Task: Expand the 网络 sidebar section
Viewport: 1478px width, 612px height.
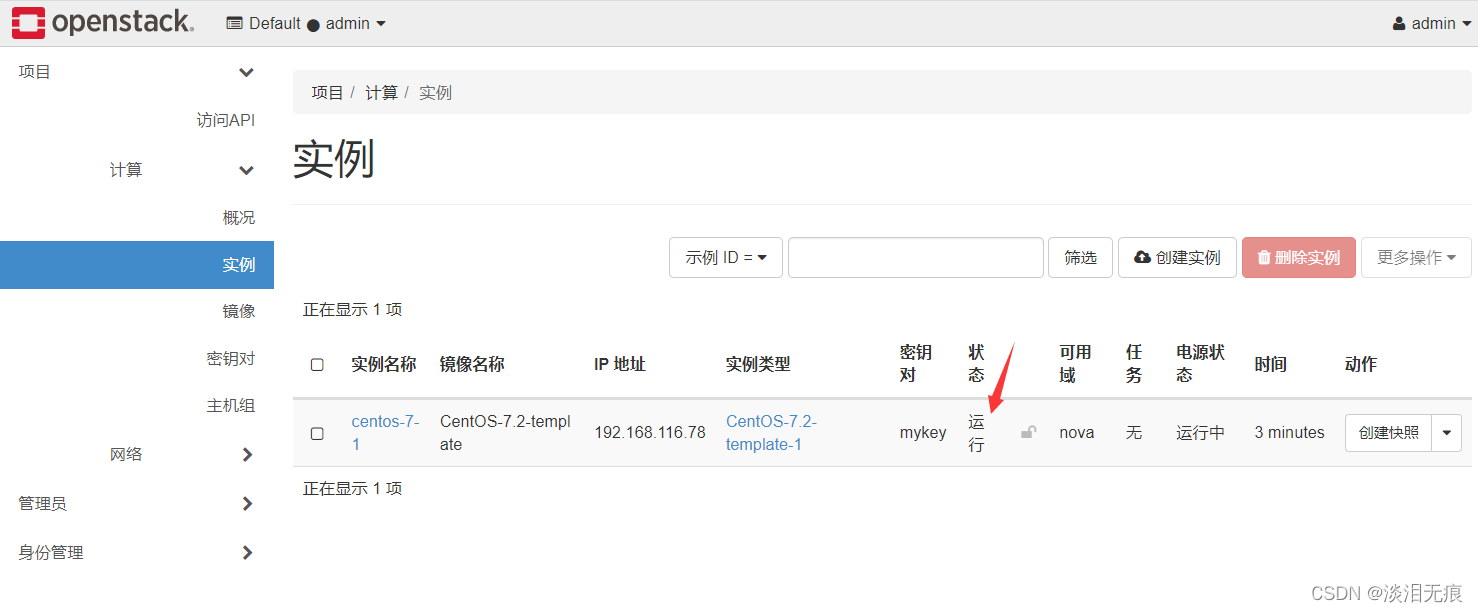Action: [x=182, y=454]
